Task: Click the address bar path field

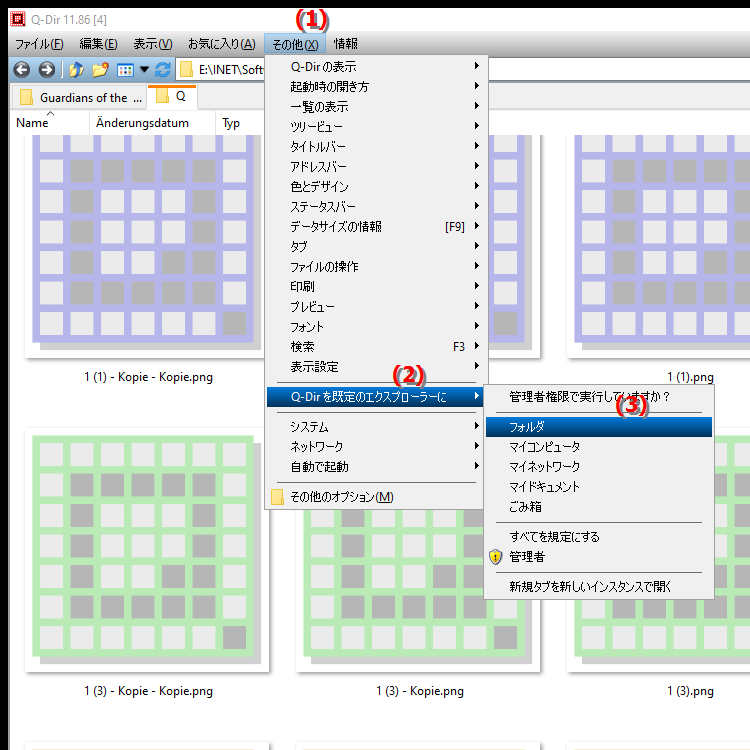Action: (230, 70)
